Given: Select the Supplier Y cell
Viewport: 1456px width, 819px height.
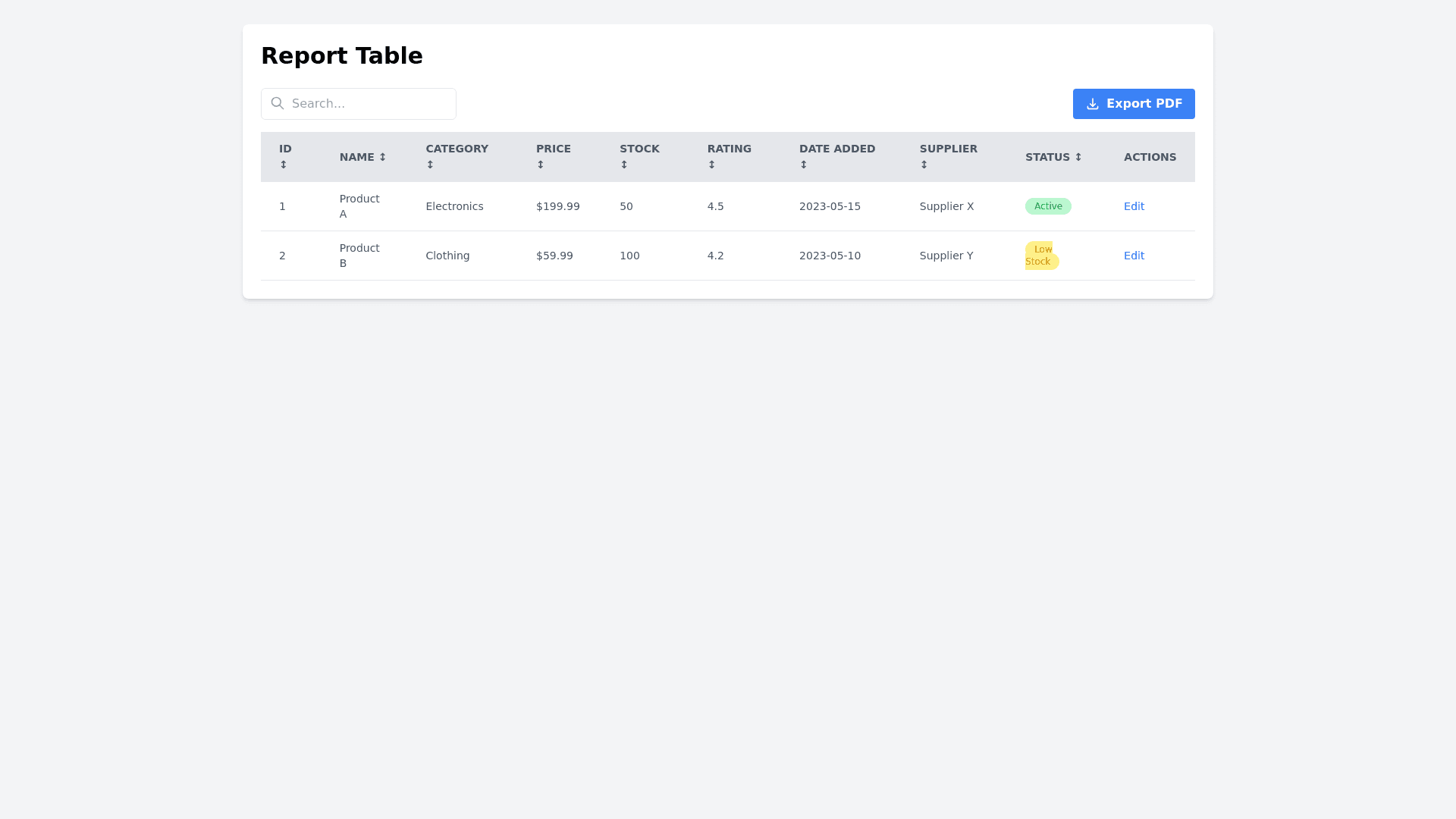Looking at the screenshot, I should [946, 256].
